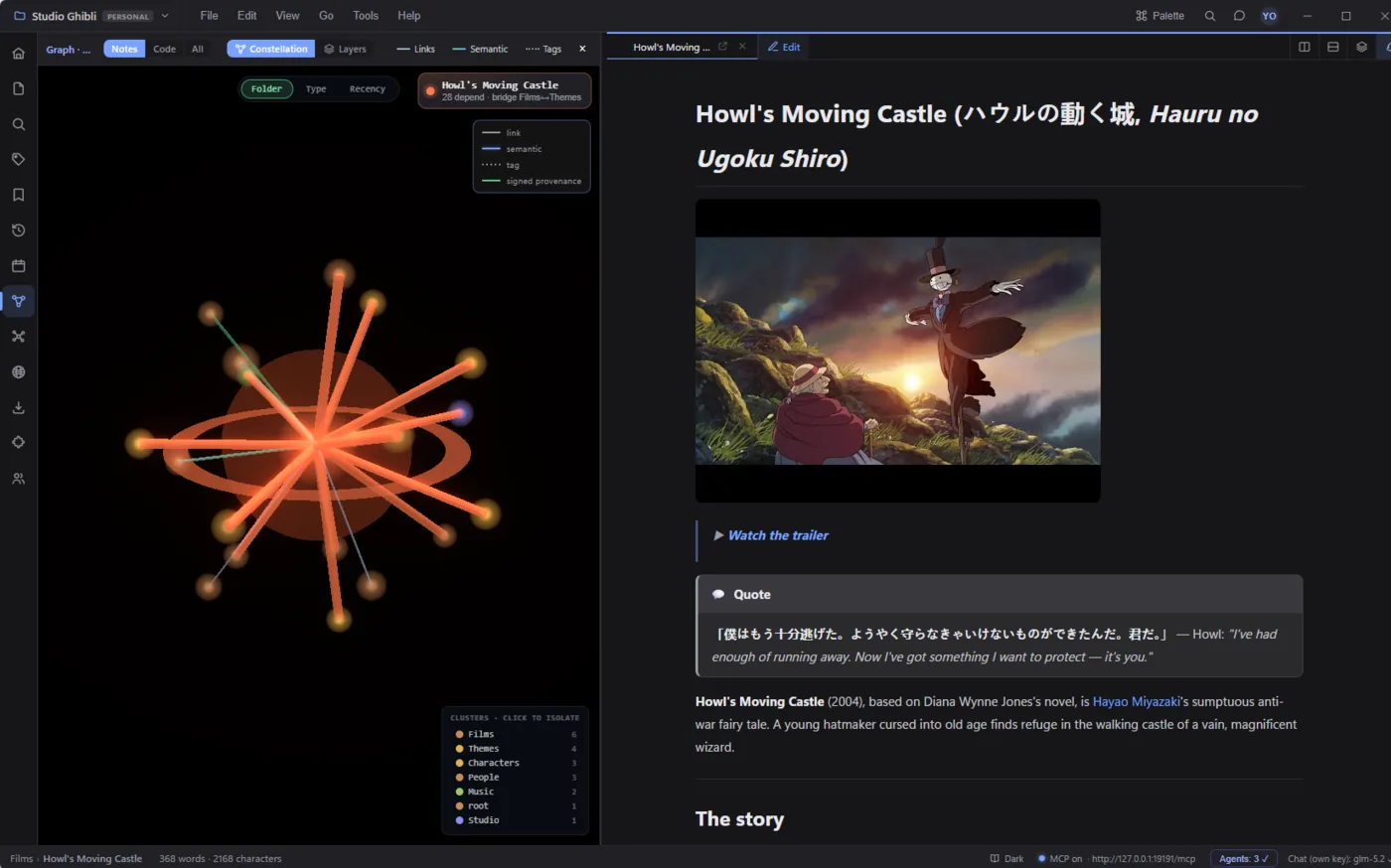Viewport: 1391px width, 868px height.
Task: Open the people icon in the sidebar
Action: coord(18,478)
